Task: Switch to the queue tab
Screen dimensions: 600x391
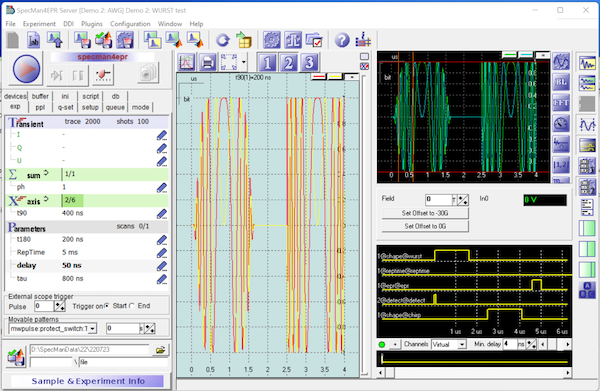Action: click(x=115, y=107)
